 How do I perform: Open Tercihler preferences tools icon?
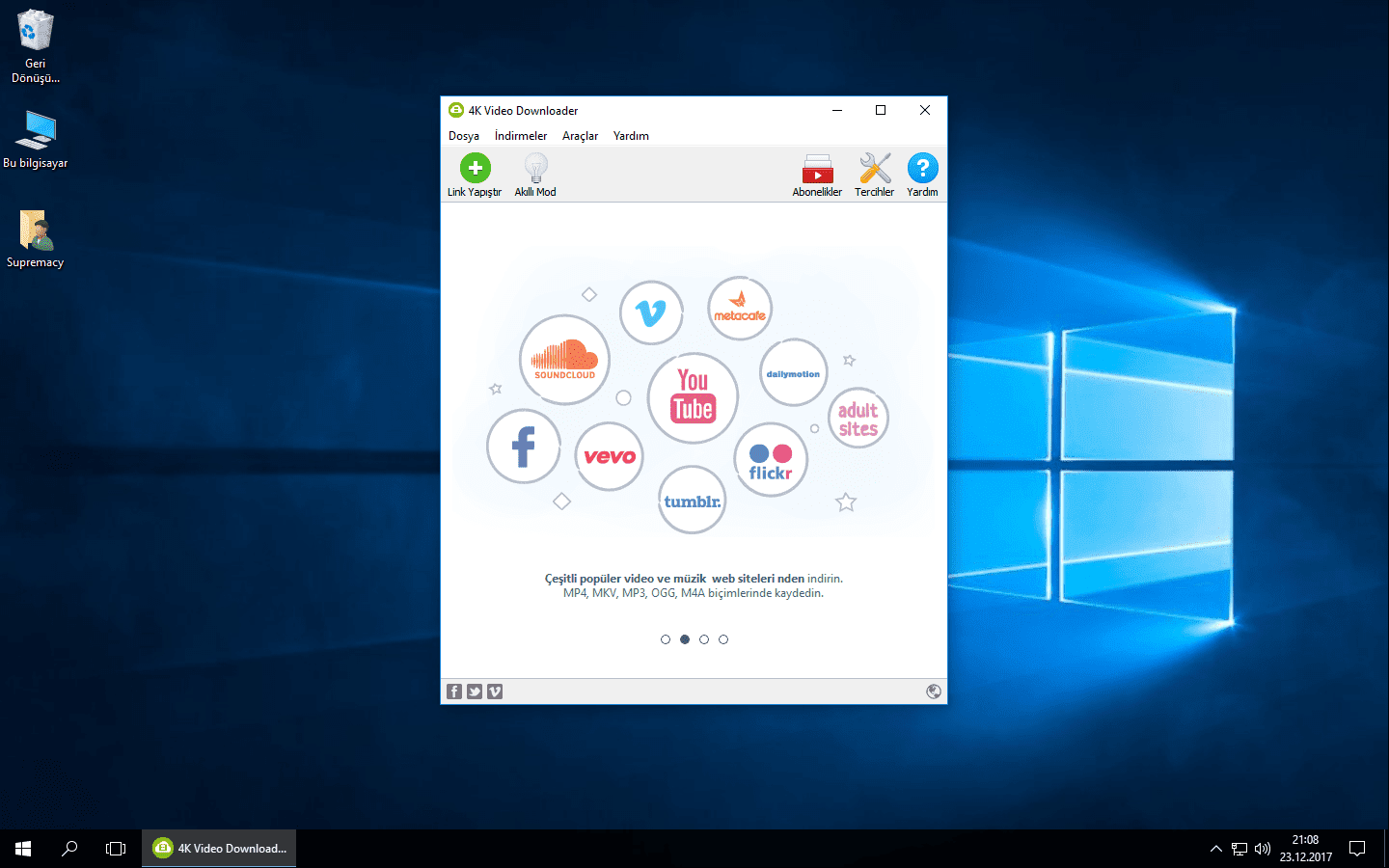click(875, 176)
